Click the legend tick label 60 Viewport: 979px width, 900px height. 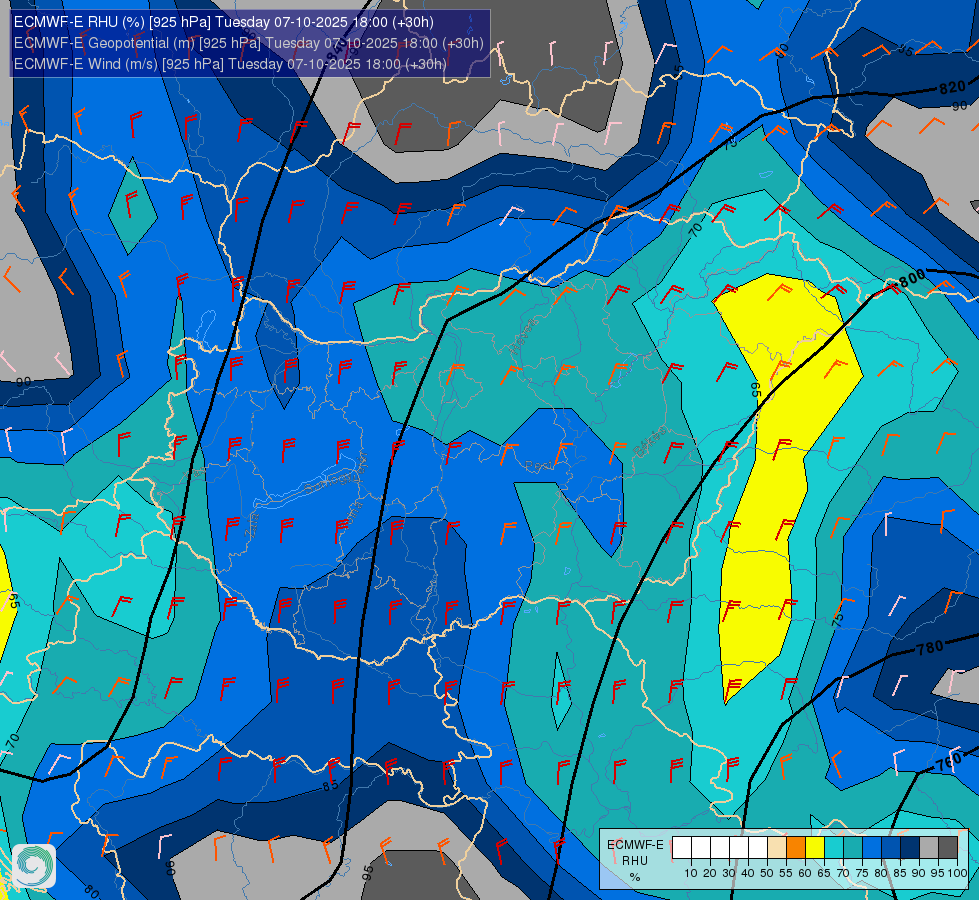(805, 873)
